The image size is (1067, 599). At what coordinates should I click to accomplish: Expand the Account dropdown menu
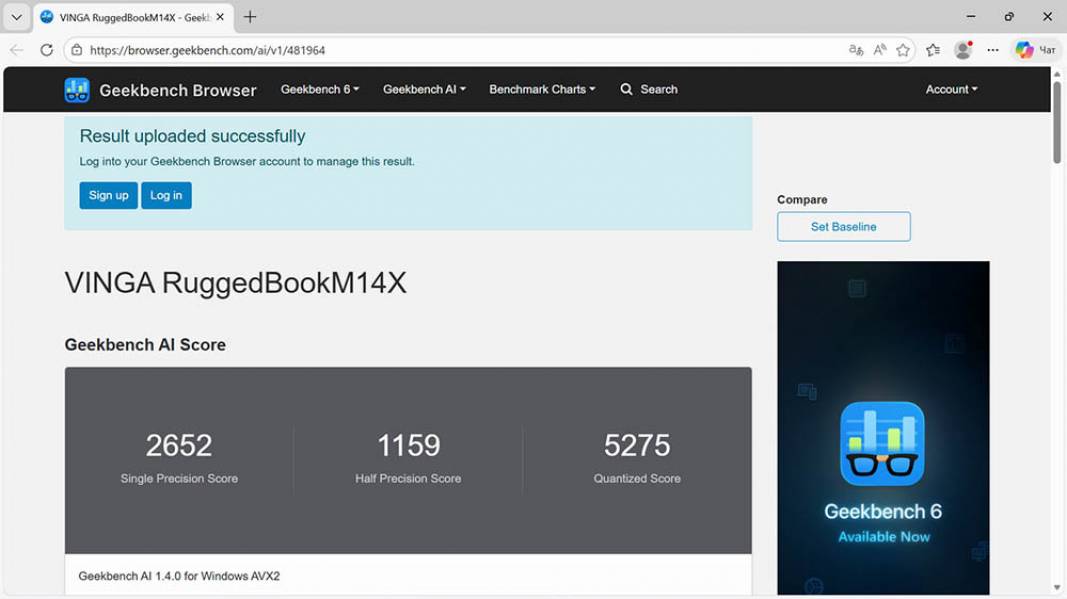pos(951,89)
